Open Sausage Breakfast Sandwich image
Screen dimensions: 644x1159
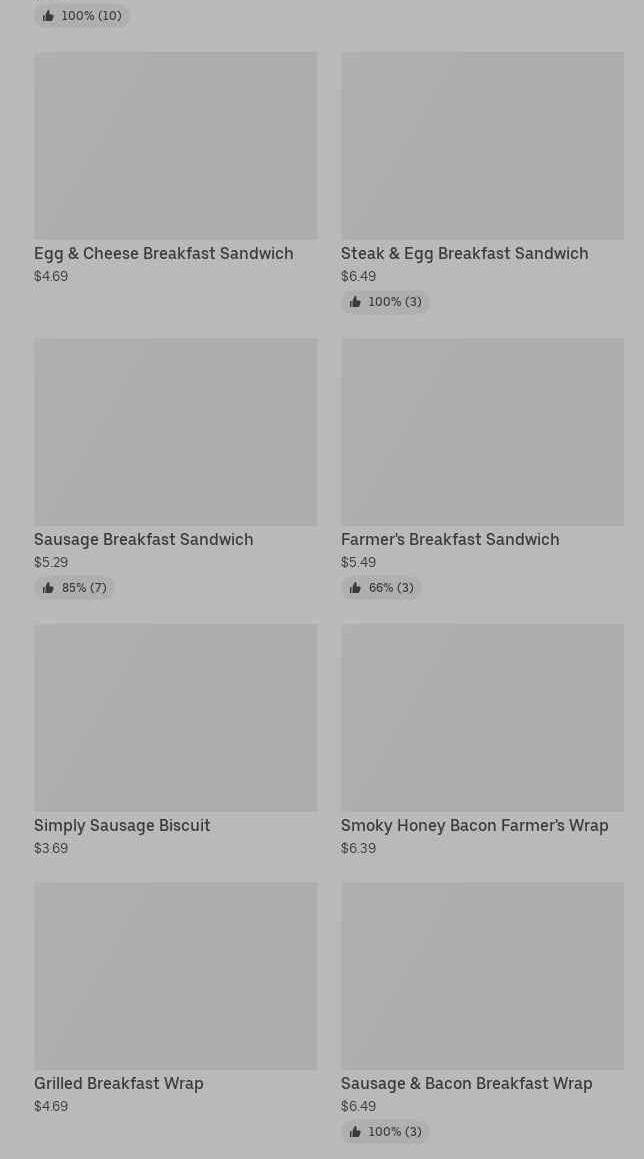pyautogui.click(x=175, y=432)
